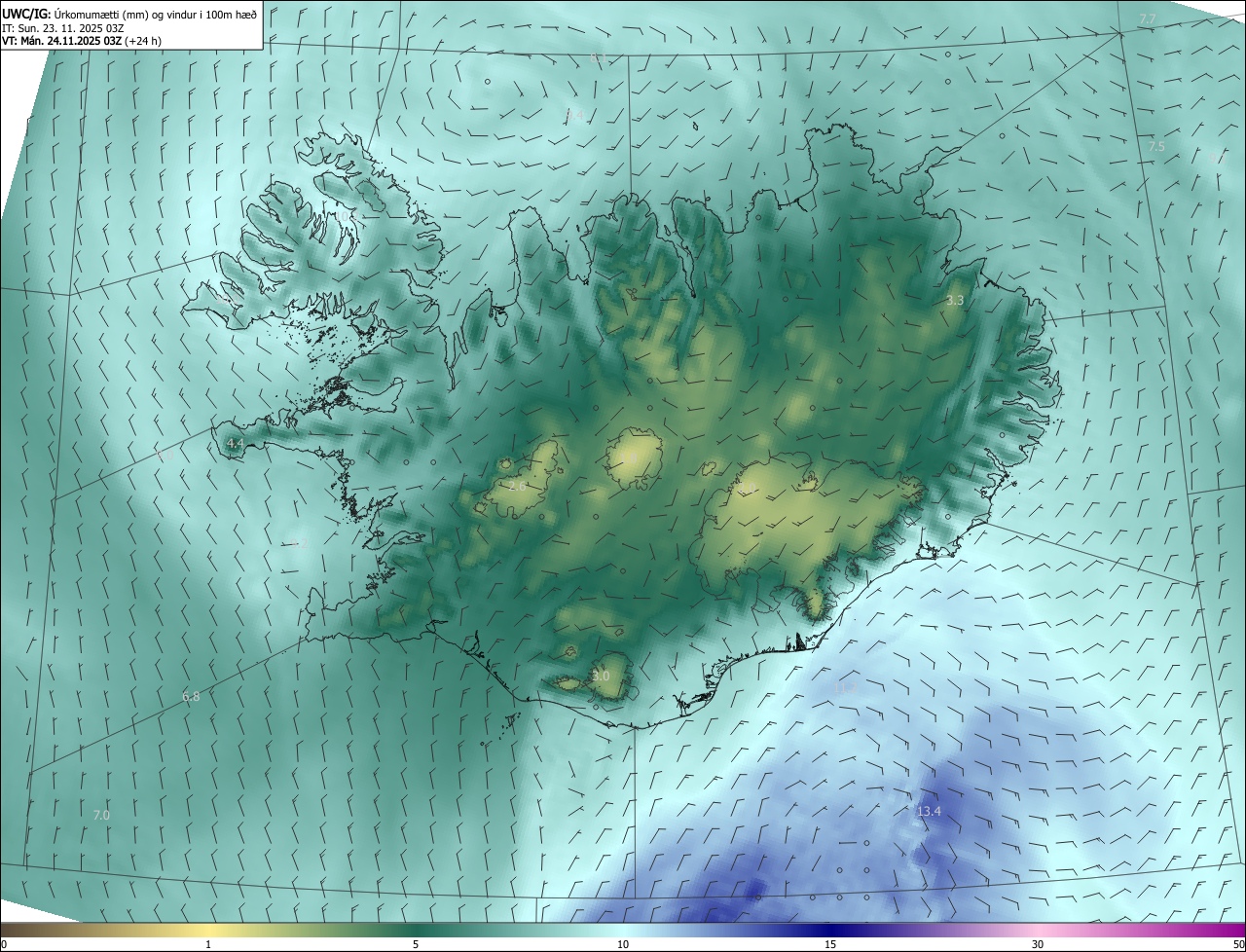This screenshot has height=952, width=1246.
Task: Click the 2.6 value on the western glacier
Action: click(x=518, y=486)
